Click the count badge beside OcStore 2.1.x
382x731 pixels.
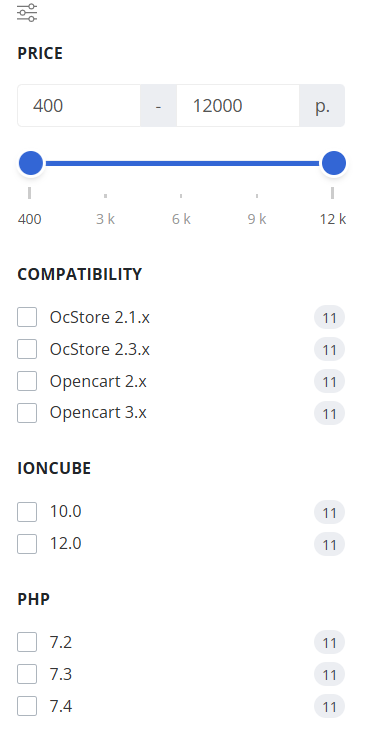(329, 317)
